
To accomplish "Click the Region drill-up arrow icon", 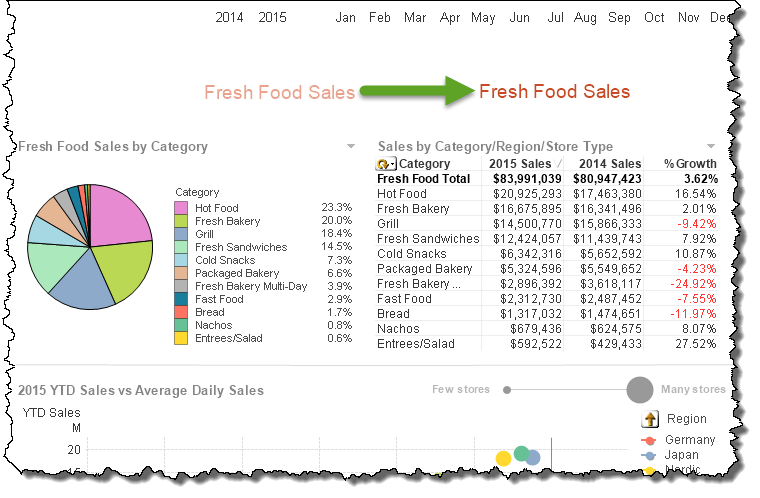I will coord(650,419).
